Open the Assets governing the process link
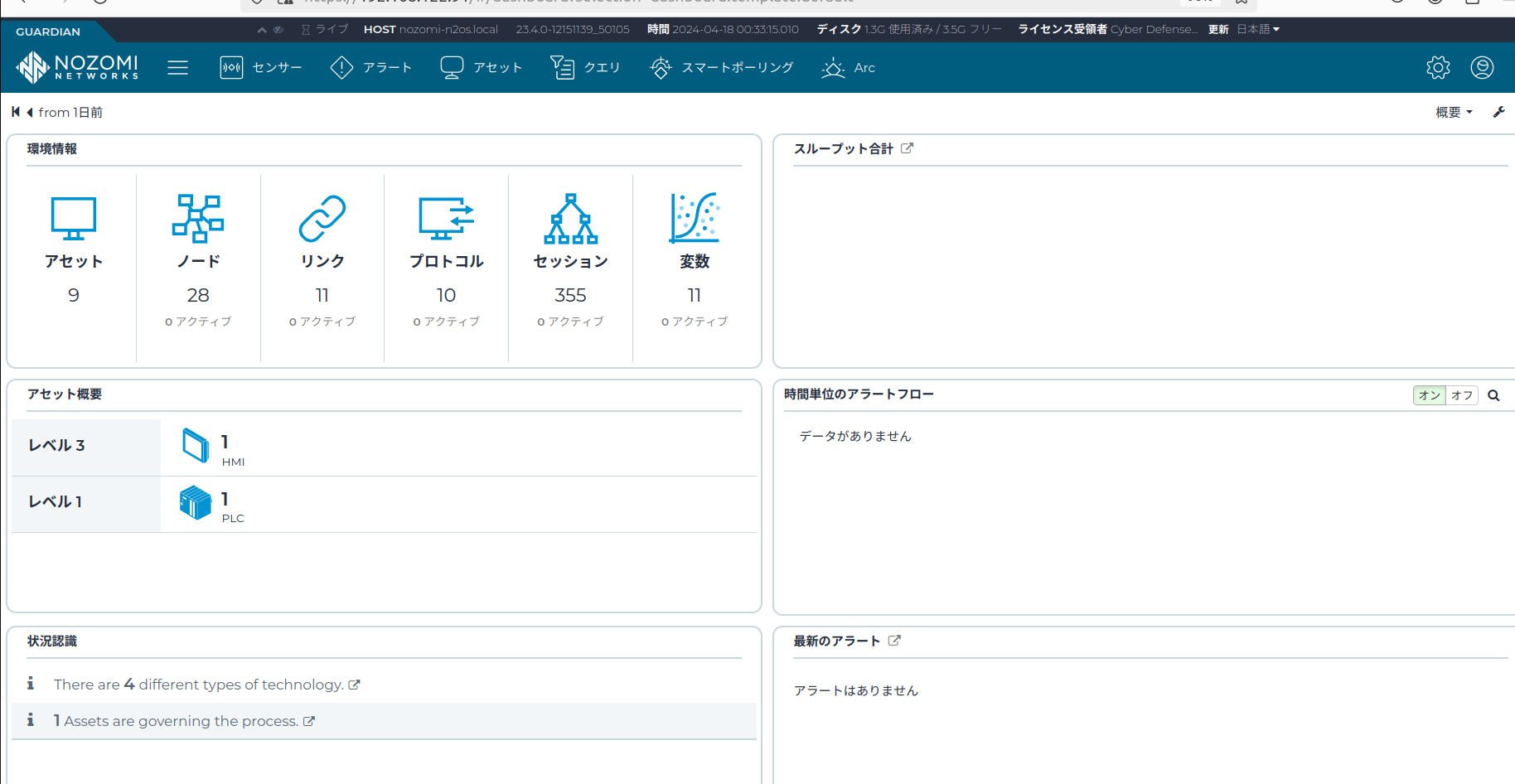This screenshot has height=784, width=1515. click(x=309, y=721)
